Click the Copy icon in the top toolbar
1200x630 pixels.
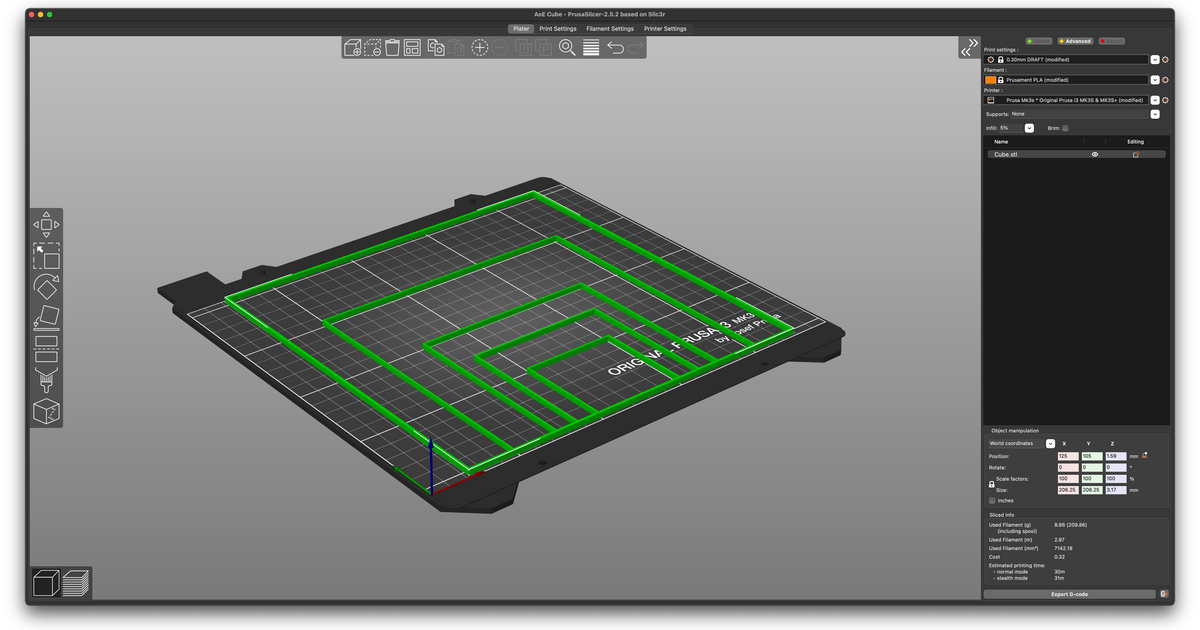[436, 47]
